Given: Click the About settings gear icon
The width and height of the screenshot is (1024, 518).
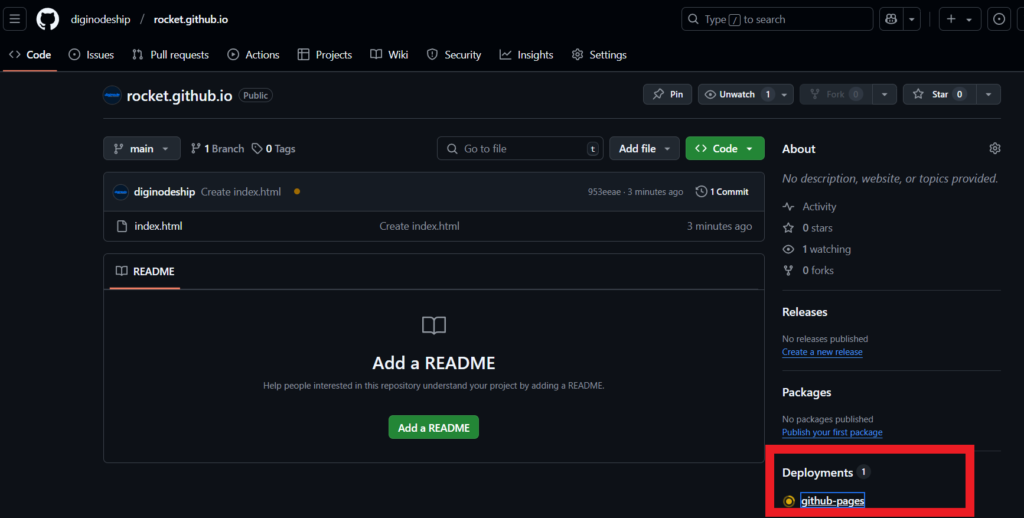Looking at the screenshot, I should [x=994, y=149].
